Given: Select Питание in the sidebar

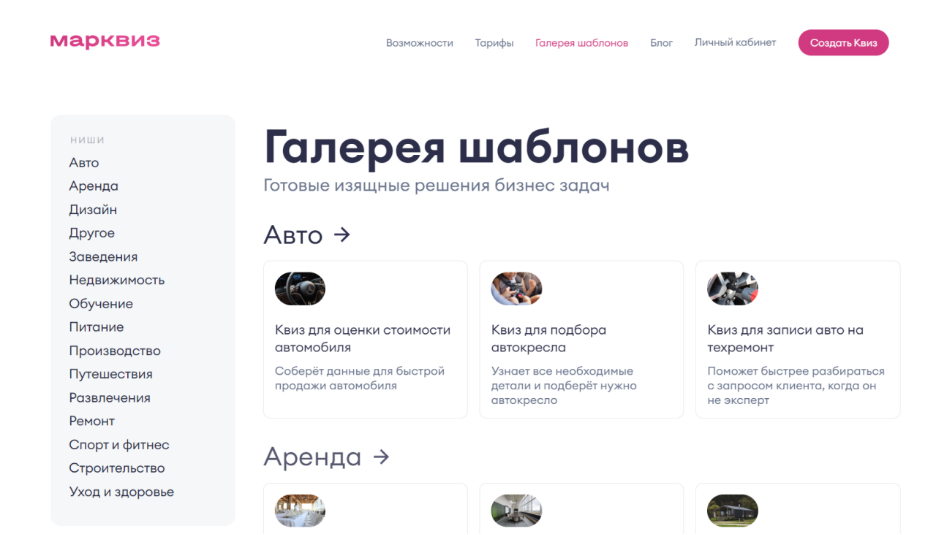Looking at the screenshot, I should (97, 327).
